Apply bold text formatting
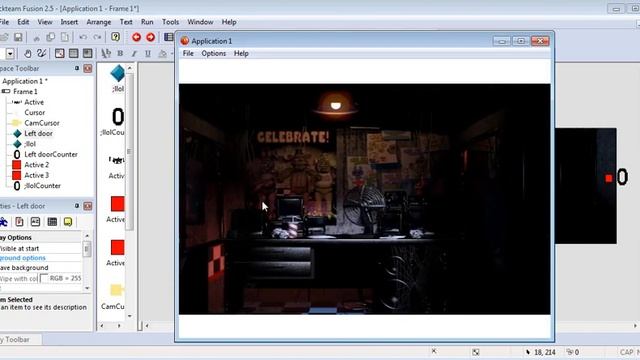Viewport: 640px width, 360px height. click(120, 53)
